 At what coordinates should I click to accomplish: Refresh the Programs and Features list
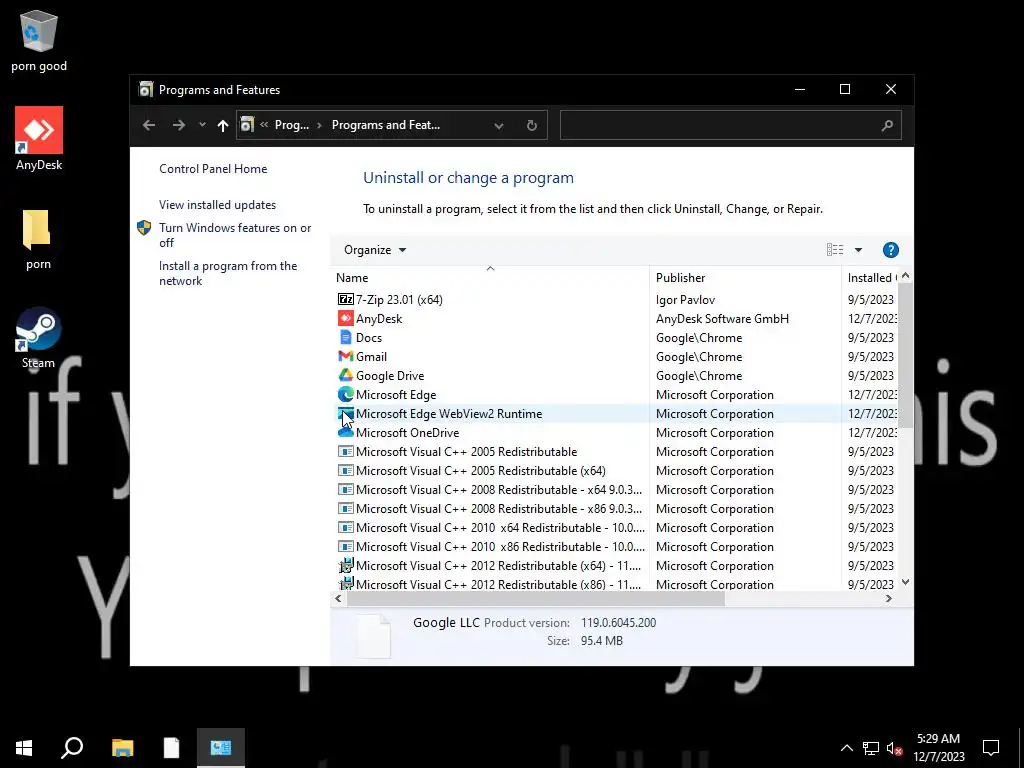click(532, 125)
